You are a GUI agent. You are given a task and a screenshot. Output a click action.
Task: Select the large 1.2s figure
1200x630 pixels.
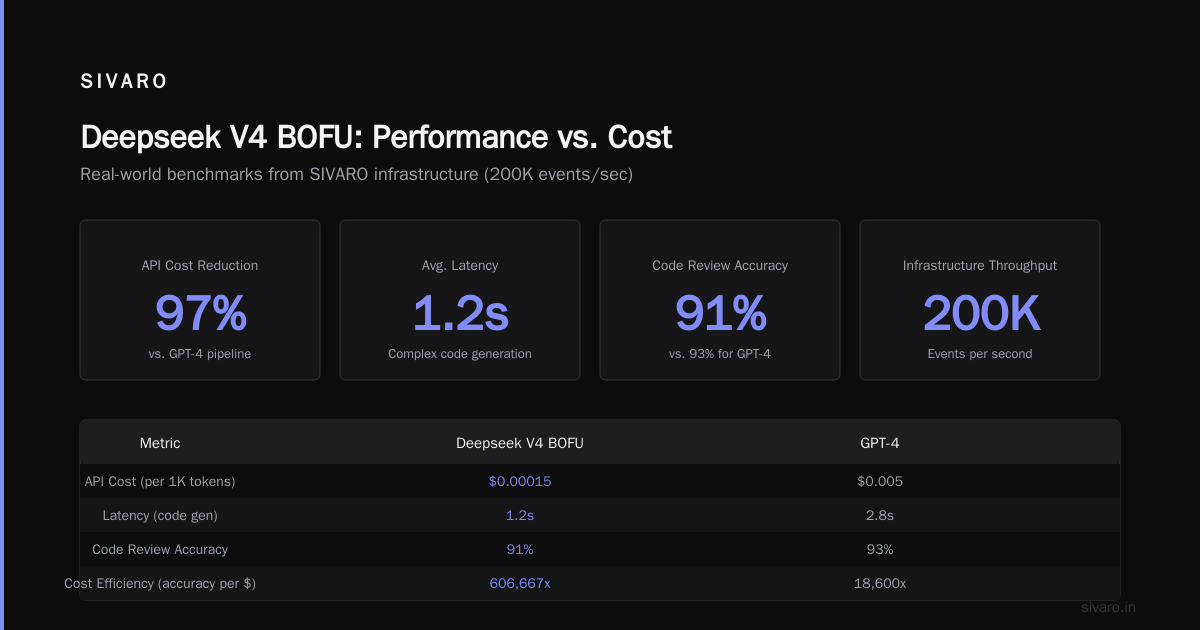coord(460,313)
